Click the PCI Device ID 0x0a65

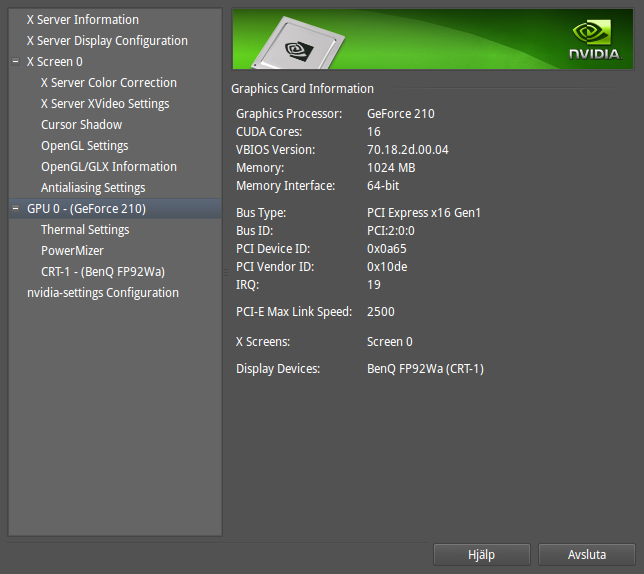click(386, 249)
